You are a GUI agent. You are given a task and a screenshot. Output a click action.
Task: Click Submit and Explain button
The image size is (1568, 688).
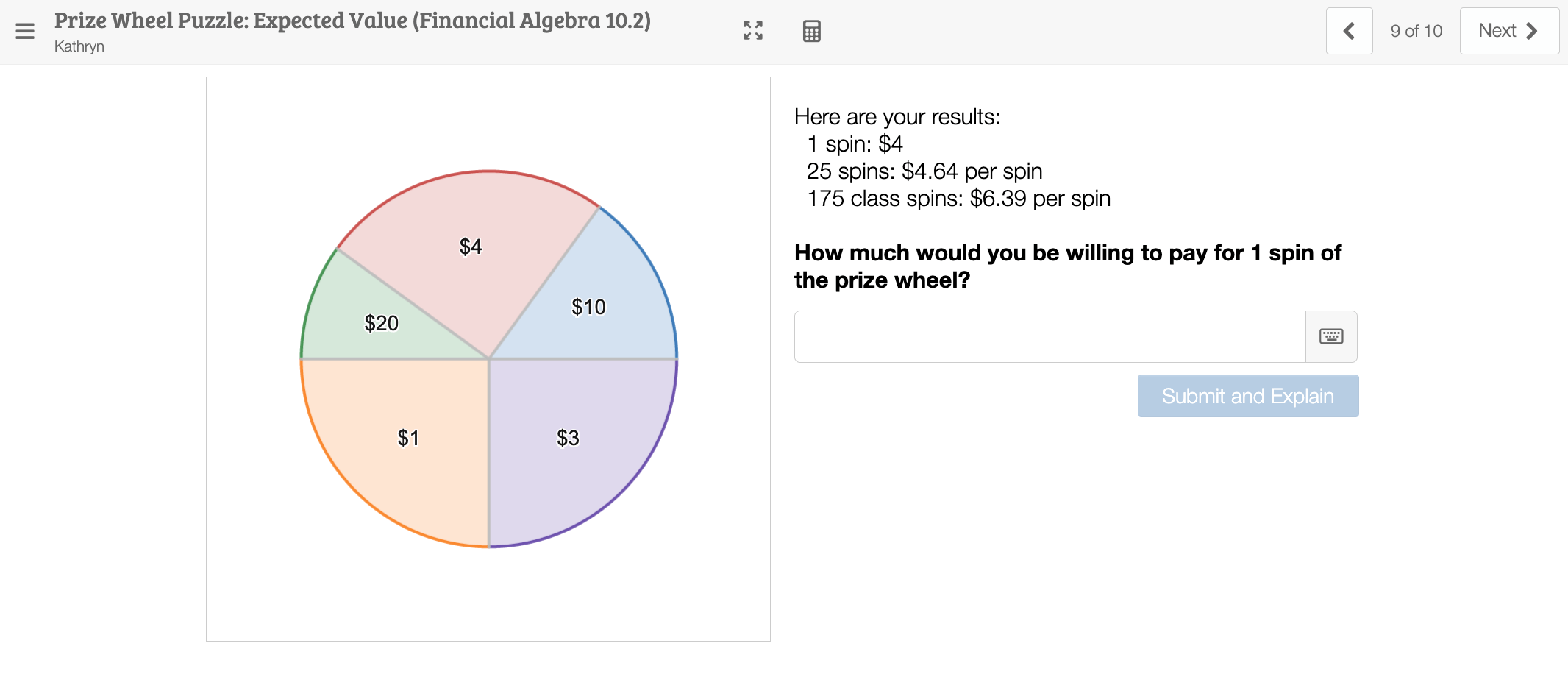pyautogui.click(x=1247, y=396)
